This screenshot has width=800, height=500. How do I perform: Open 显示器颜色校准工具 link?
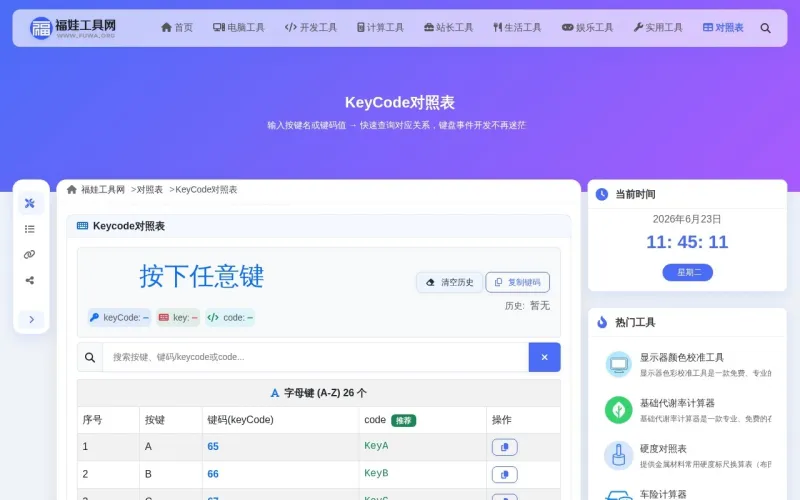[682, 357]
